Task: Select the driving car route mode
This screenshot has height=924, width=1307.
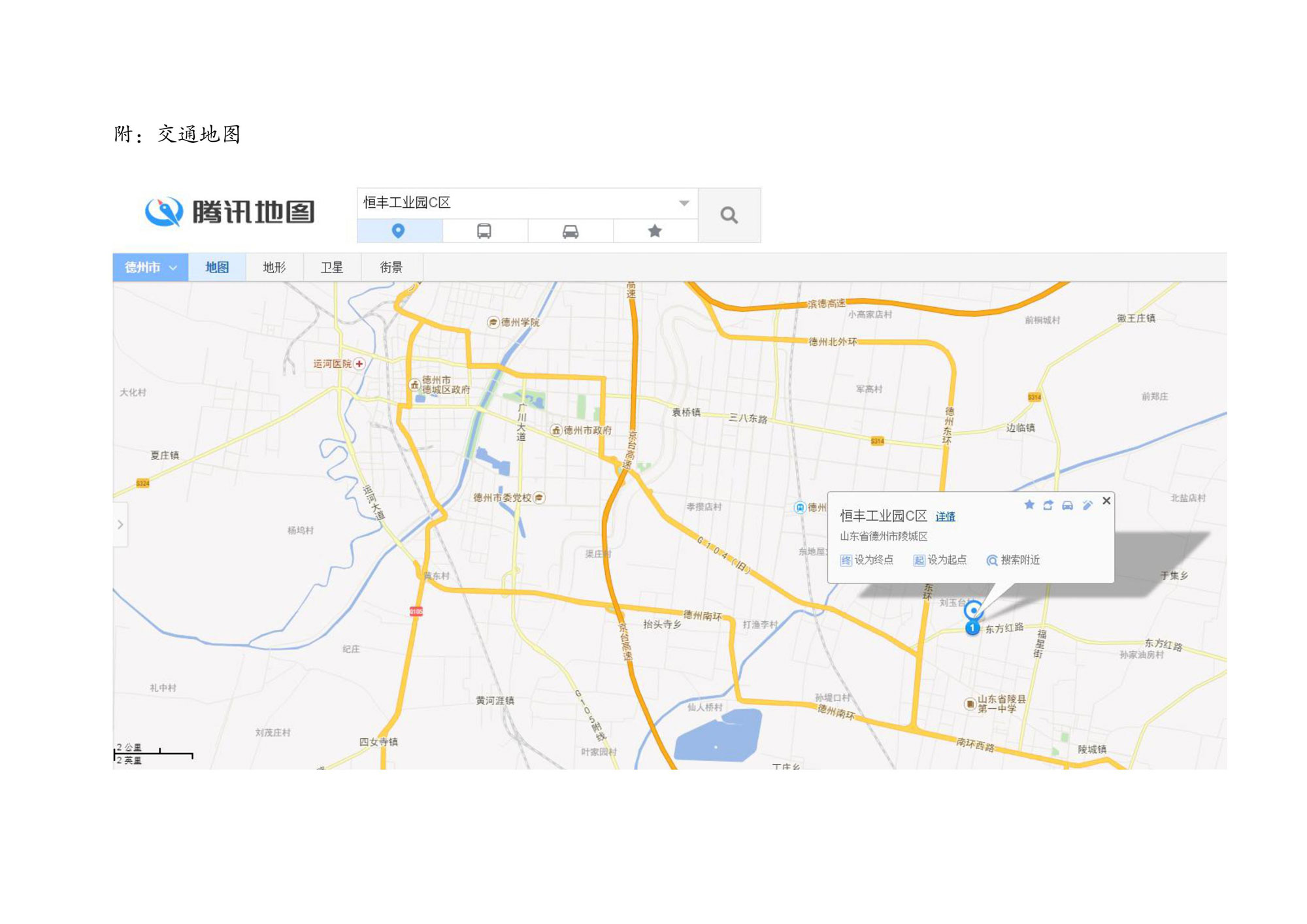Action: click(570, 231)
